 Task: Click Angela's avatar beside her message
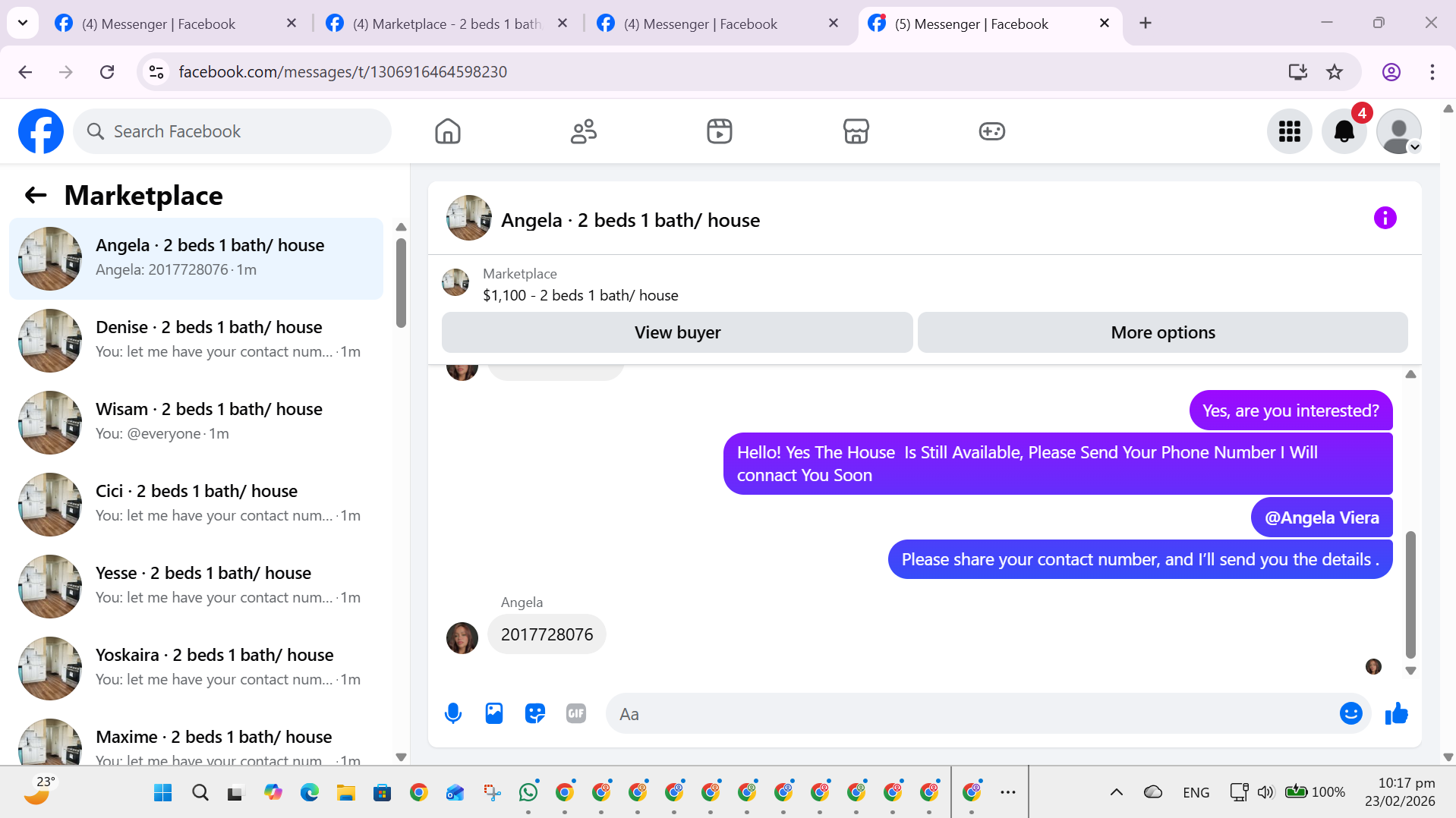pos(462,638)
